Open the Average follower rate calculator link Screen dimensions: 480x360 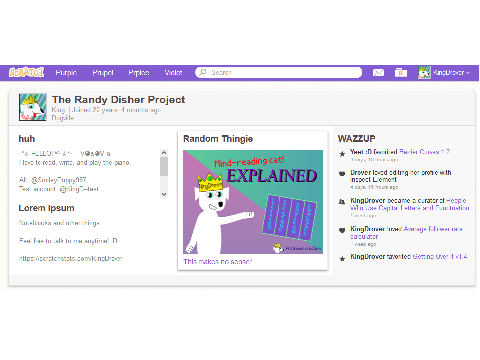(x=406, y=233)
